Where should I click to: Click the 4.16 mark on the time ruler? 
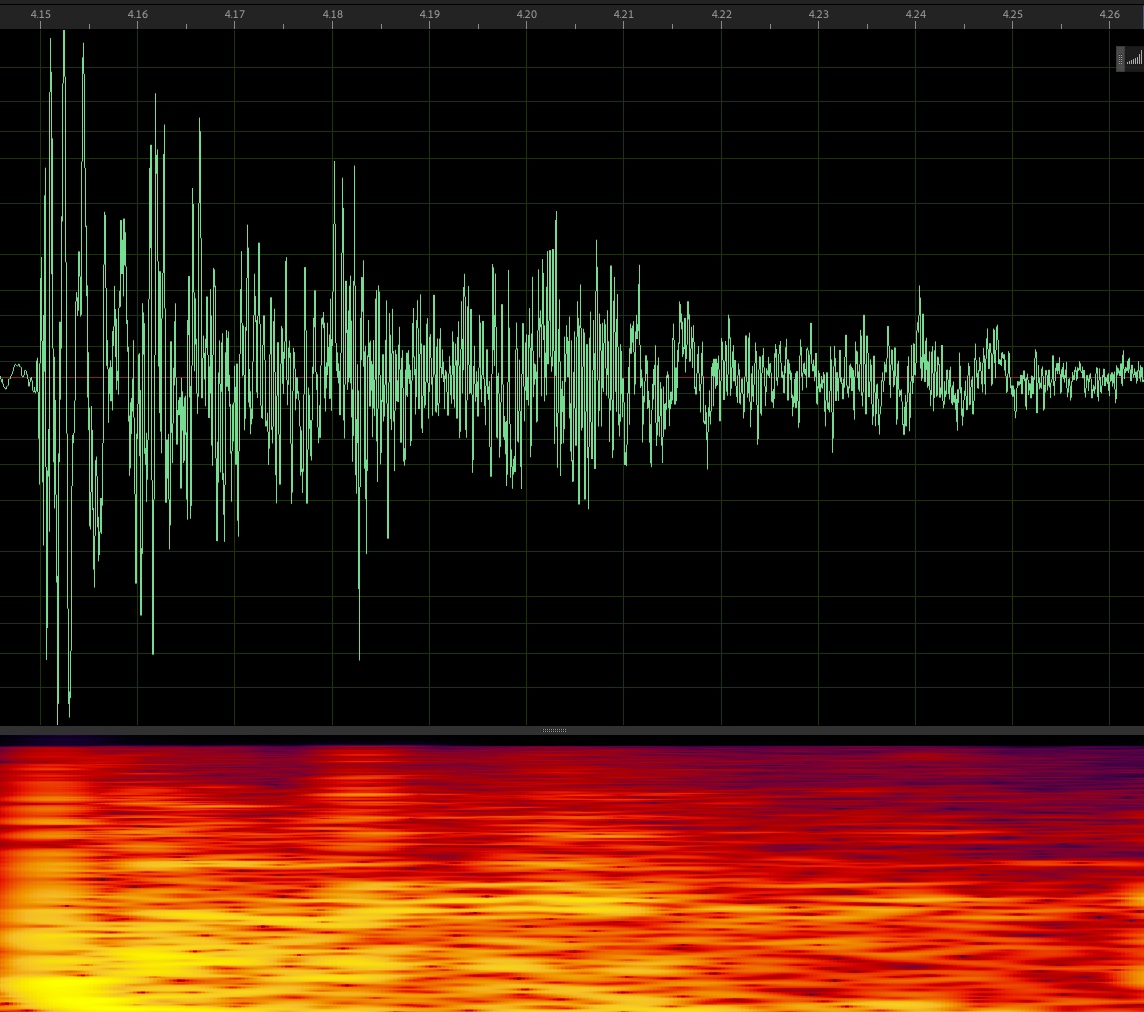[x=138, y=15]
